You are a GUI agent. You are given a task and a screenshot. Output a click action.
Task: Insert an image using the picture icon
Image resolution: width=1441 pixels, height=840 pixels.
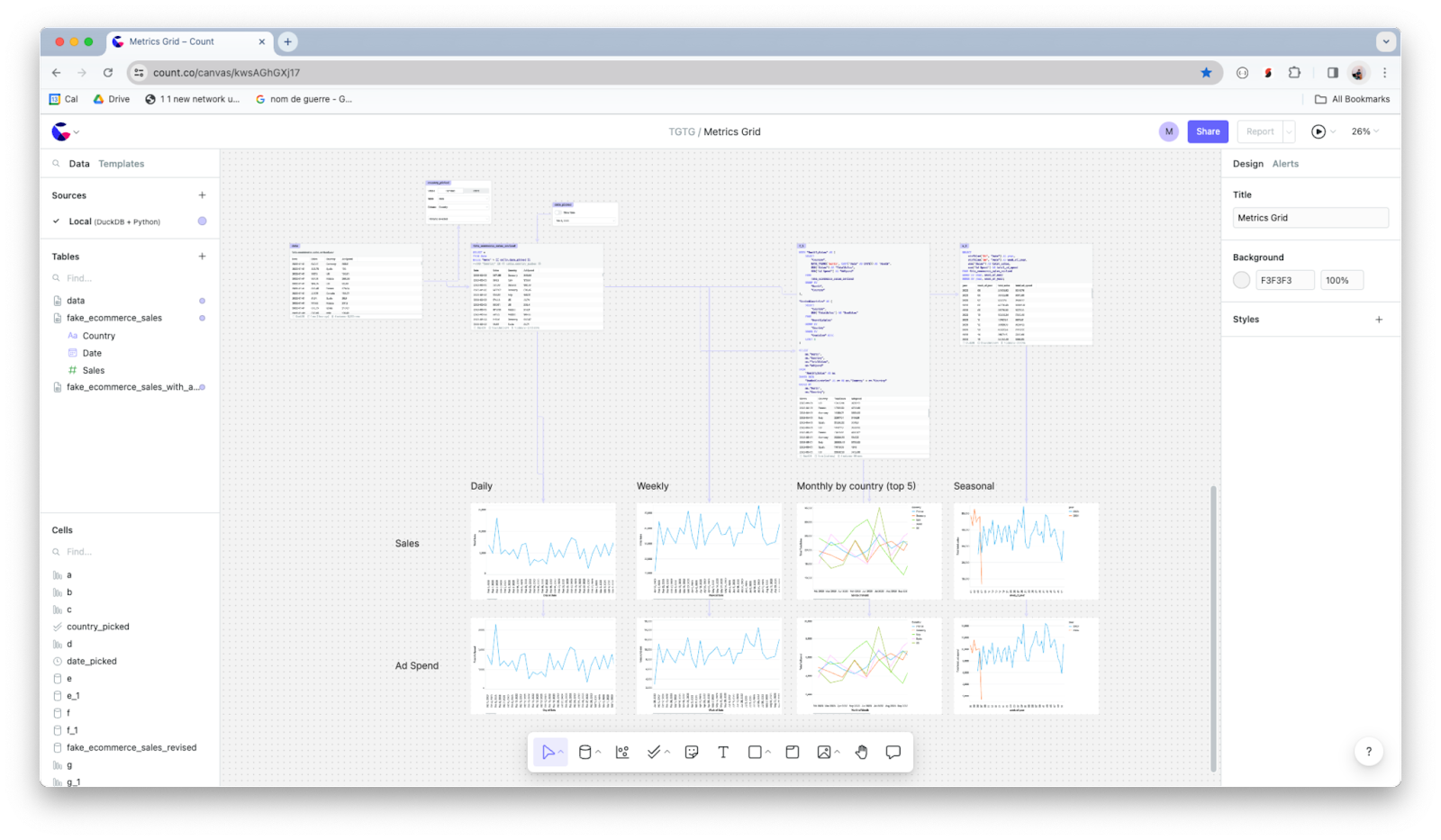(824, 753)
